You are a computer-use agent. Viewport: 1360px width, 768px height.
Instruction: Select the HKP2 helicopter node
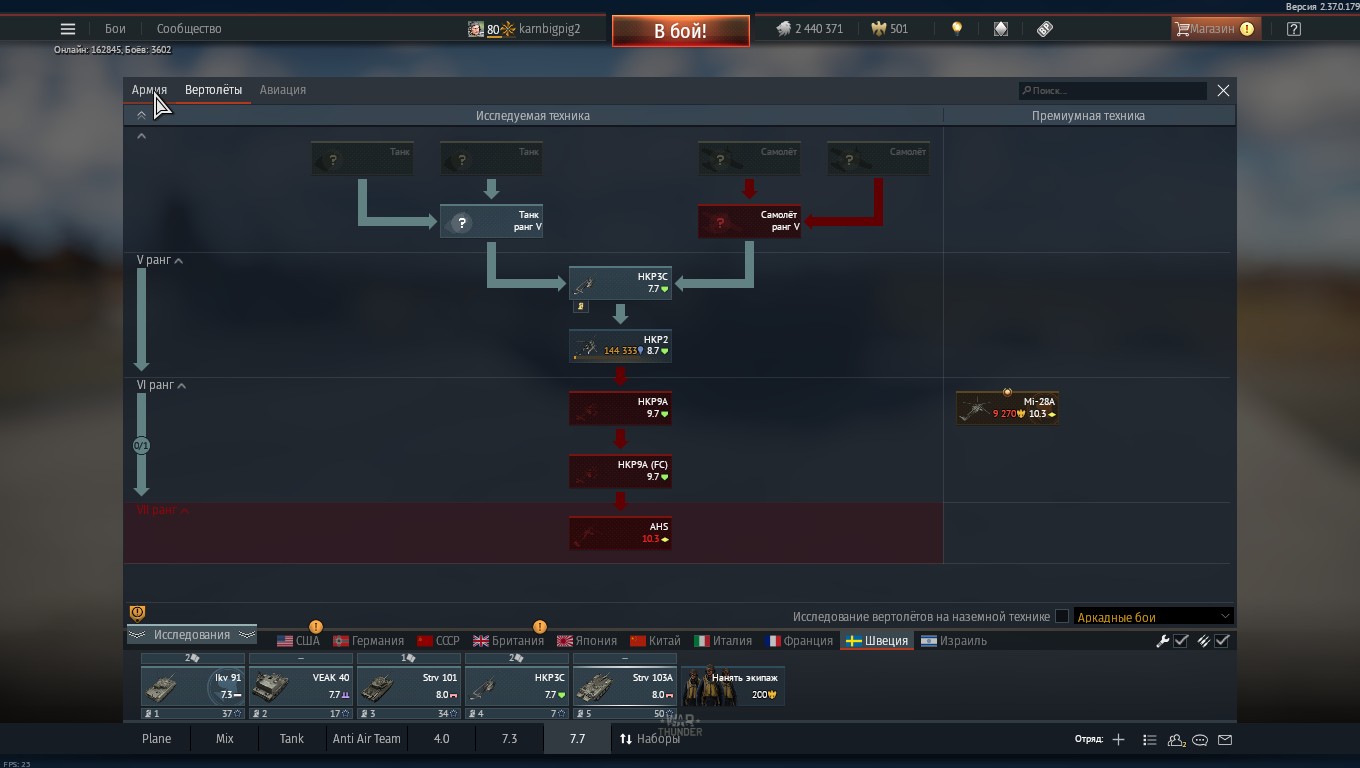[x=620, y=345]
